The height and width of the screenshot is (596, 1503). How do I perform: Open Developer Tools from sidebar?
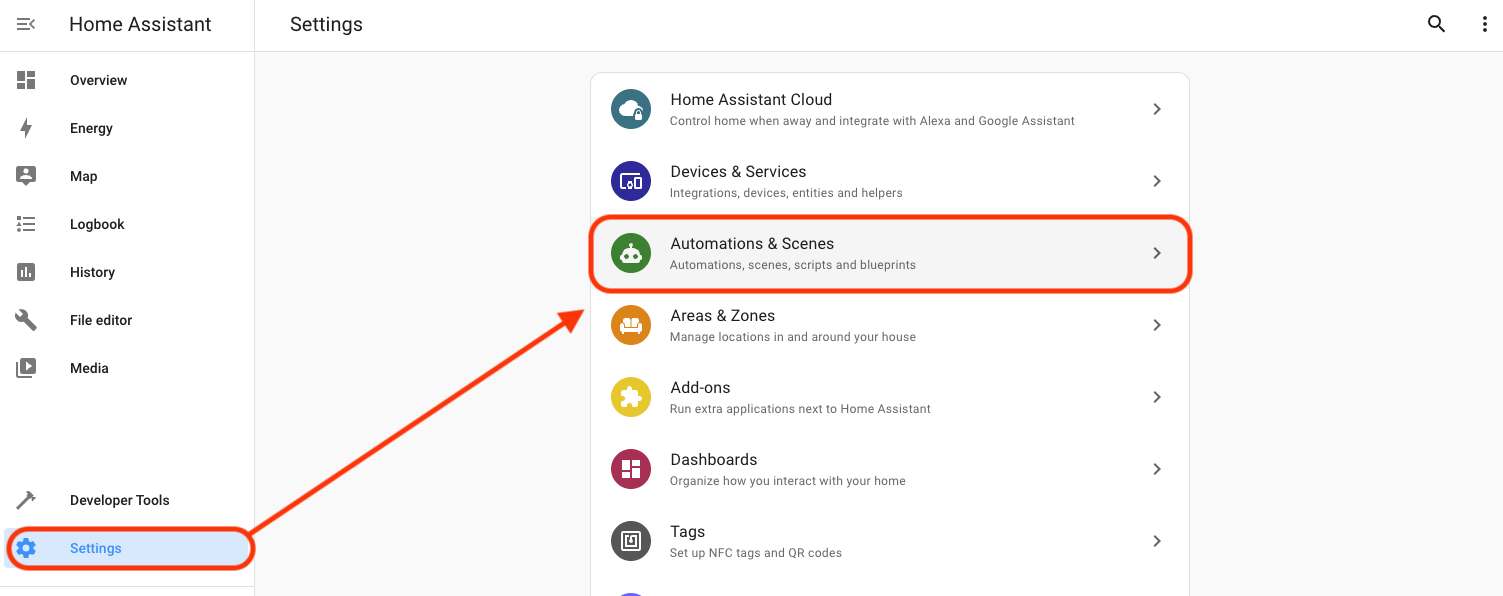click(119, 500)
